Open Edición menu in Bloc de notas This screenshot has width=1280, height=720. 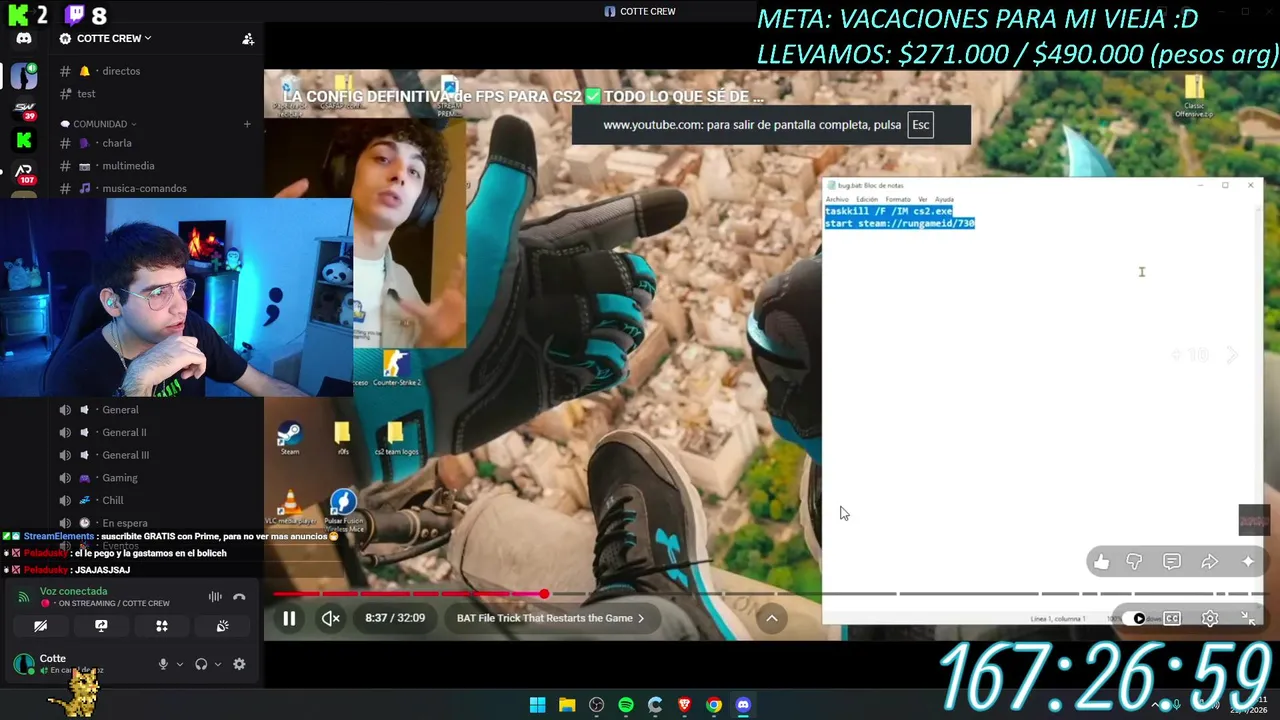[x=866, y=199]
